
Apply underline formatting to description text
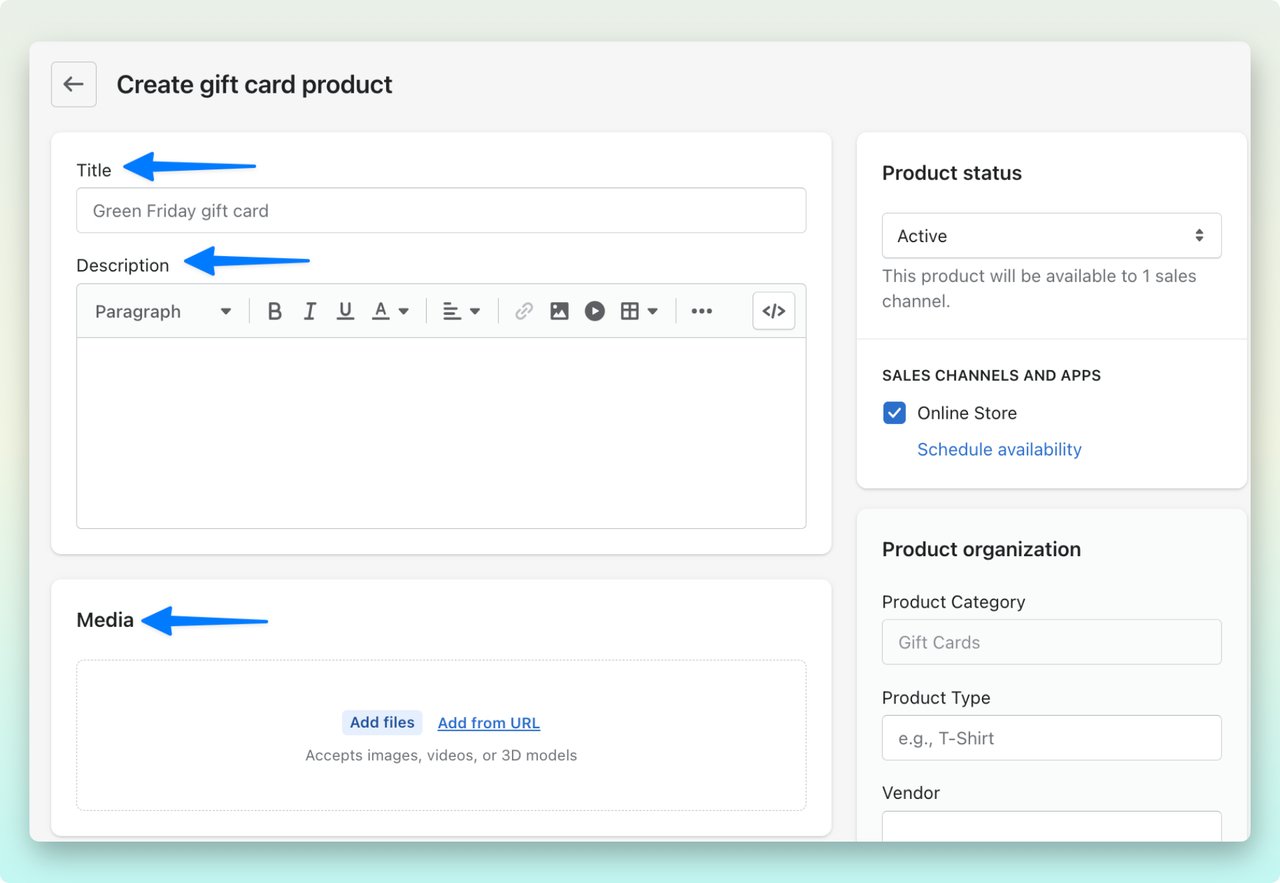click(345, 311)
